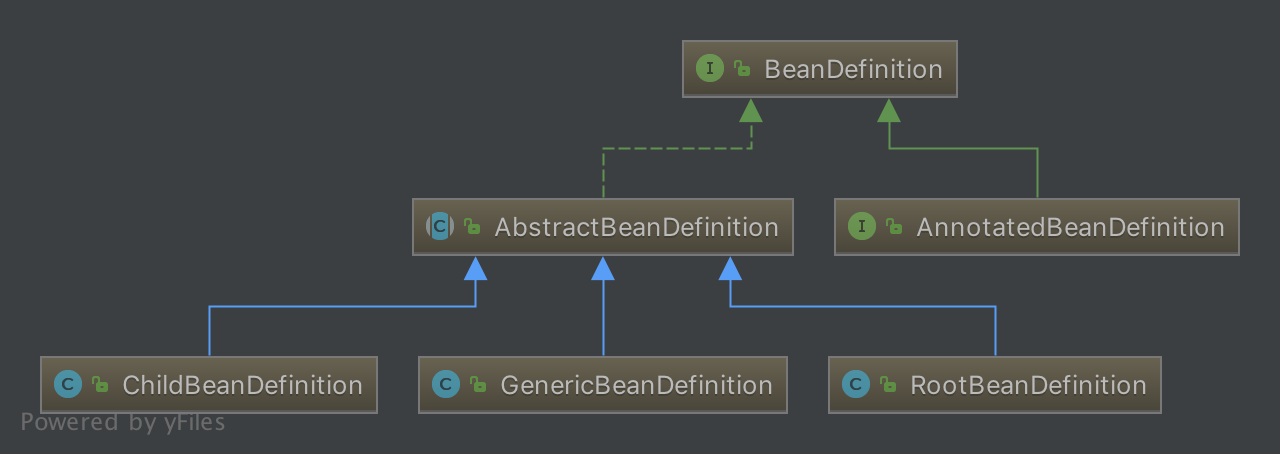
Task: Select the AnnotatedBeanDefinition node label
Action: [1070, 227]
